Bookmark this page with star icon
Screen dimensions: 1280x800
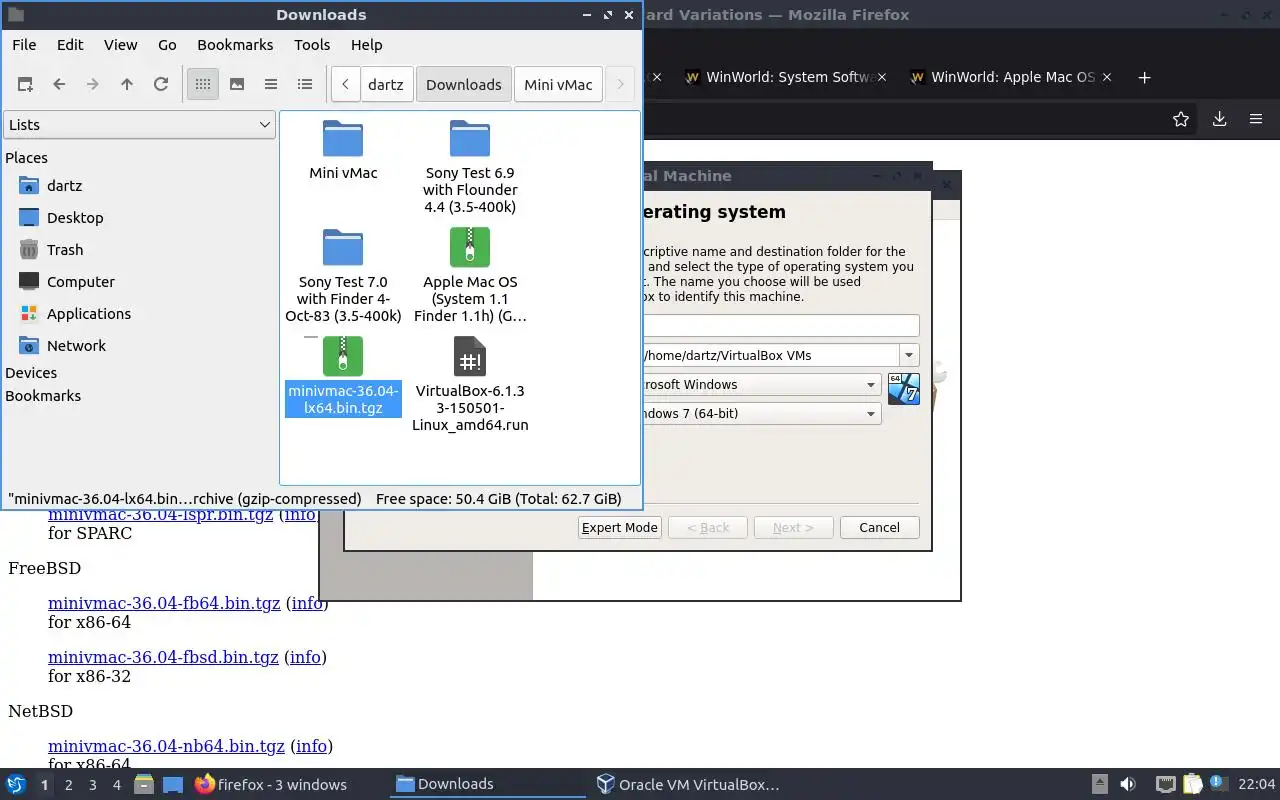click(1181, 119)
